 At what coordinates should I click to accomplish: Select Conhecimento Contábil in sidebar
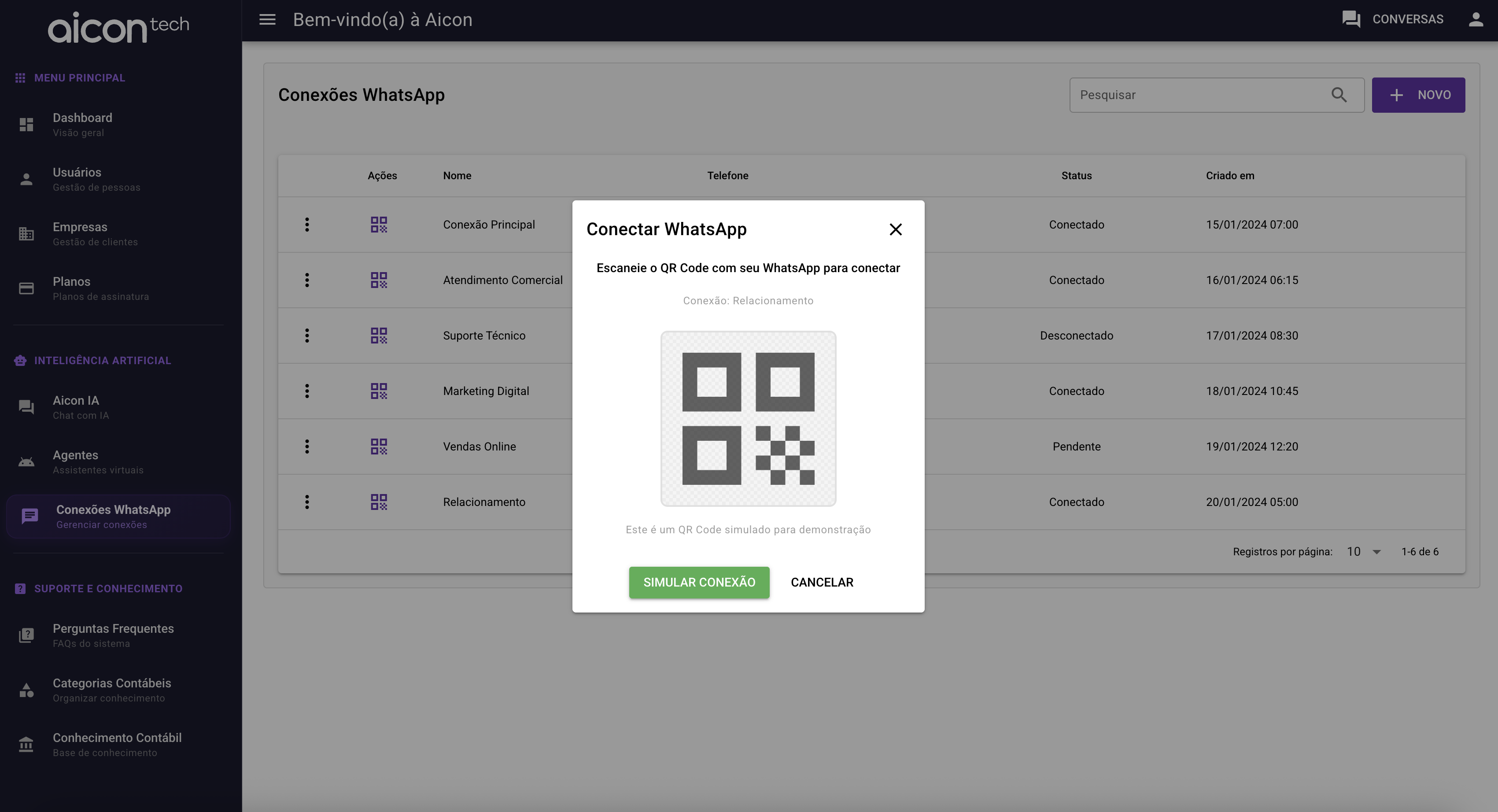coord(117,744)
